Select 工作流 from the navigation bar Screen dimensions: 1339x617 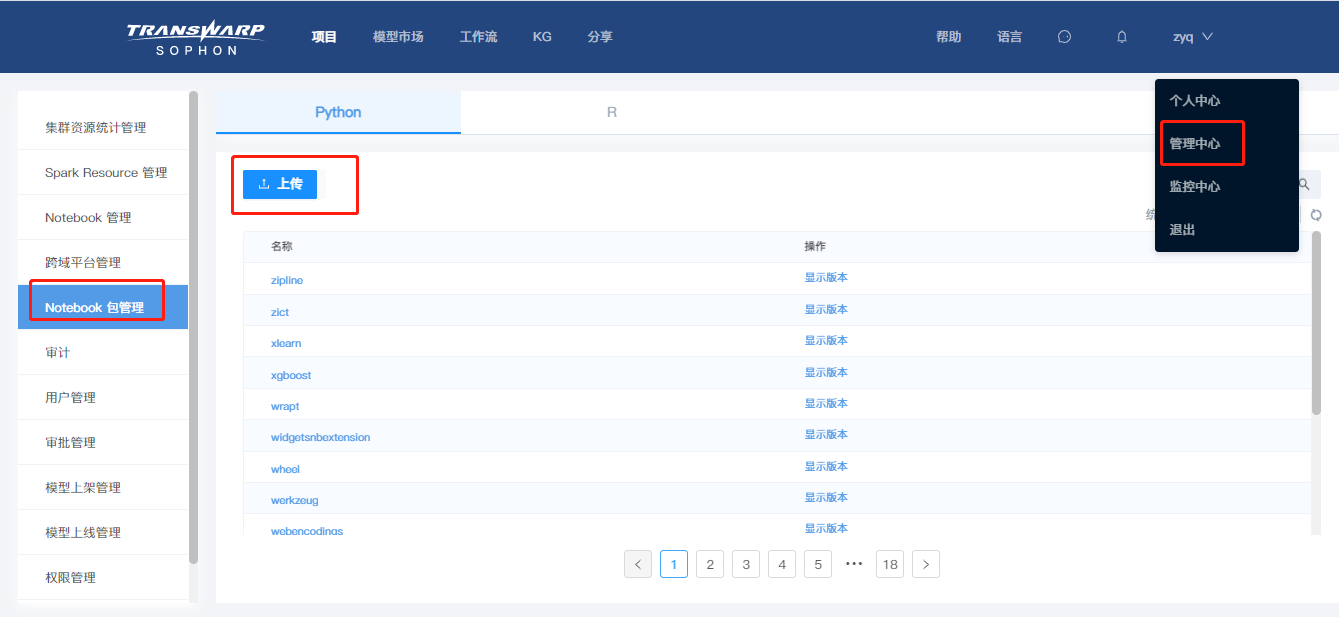click(478, 36)
